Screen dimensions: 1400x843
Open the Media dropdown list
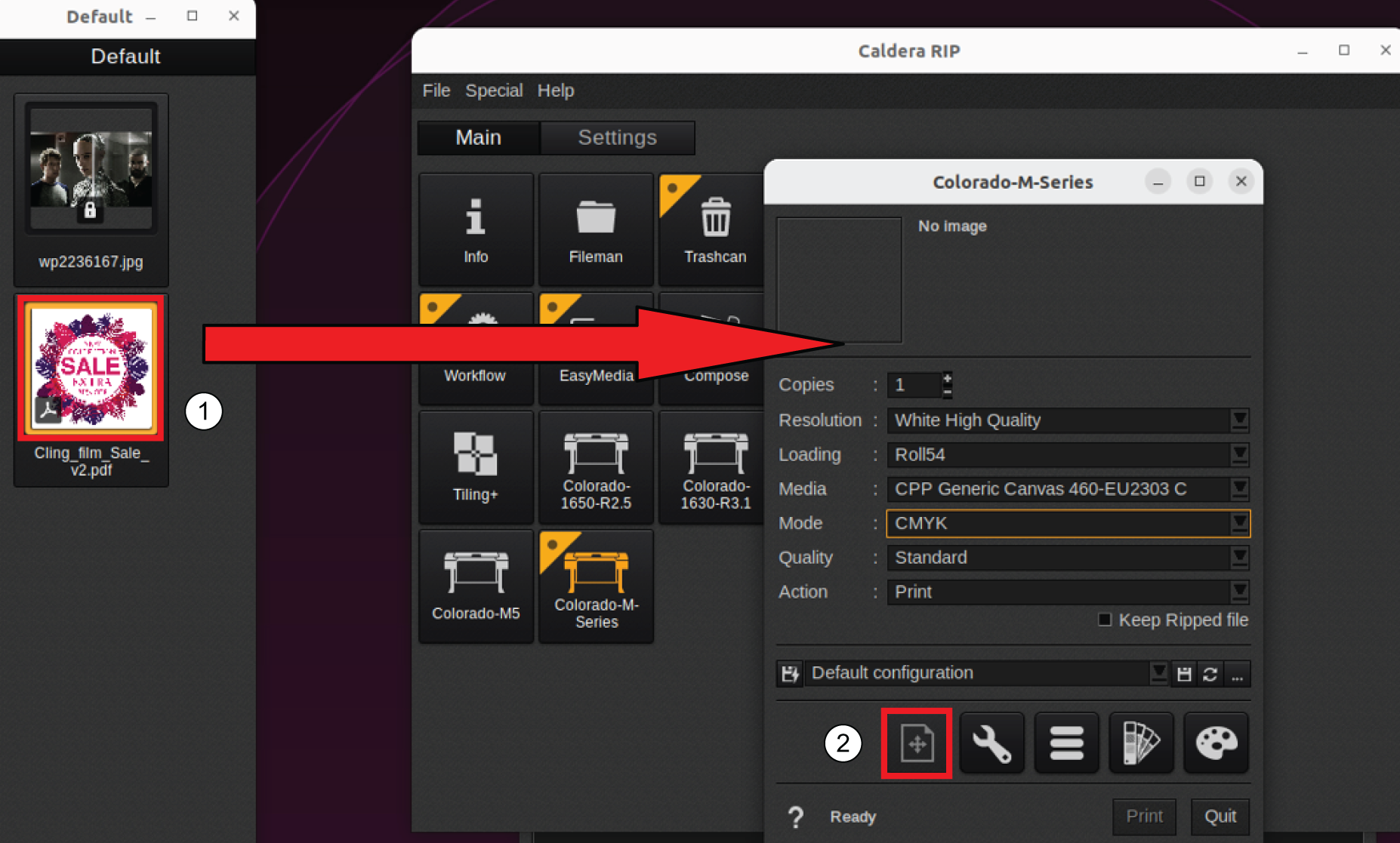point(1239,489)
